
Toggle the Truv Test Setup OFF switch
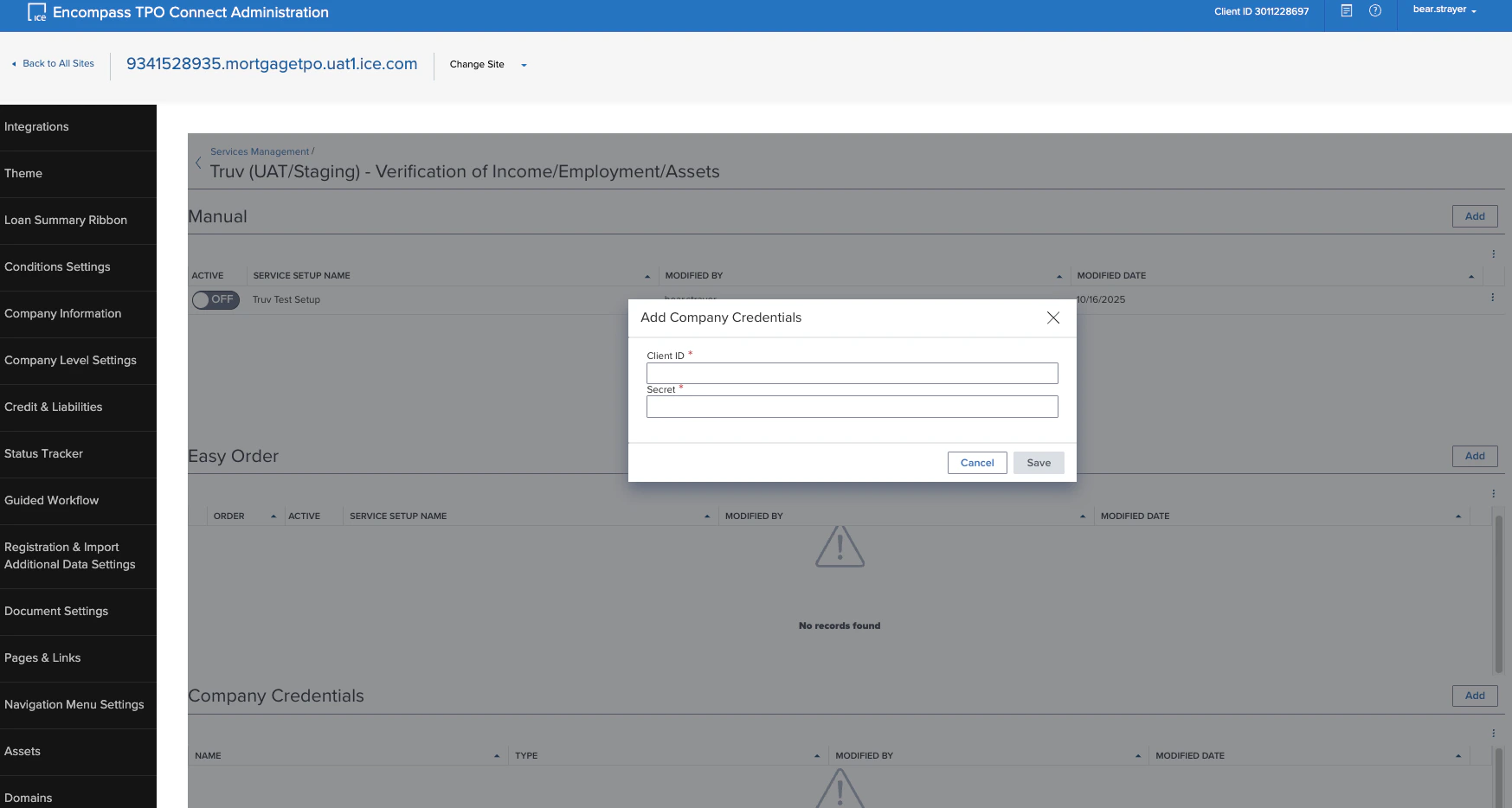[215, 299]
